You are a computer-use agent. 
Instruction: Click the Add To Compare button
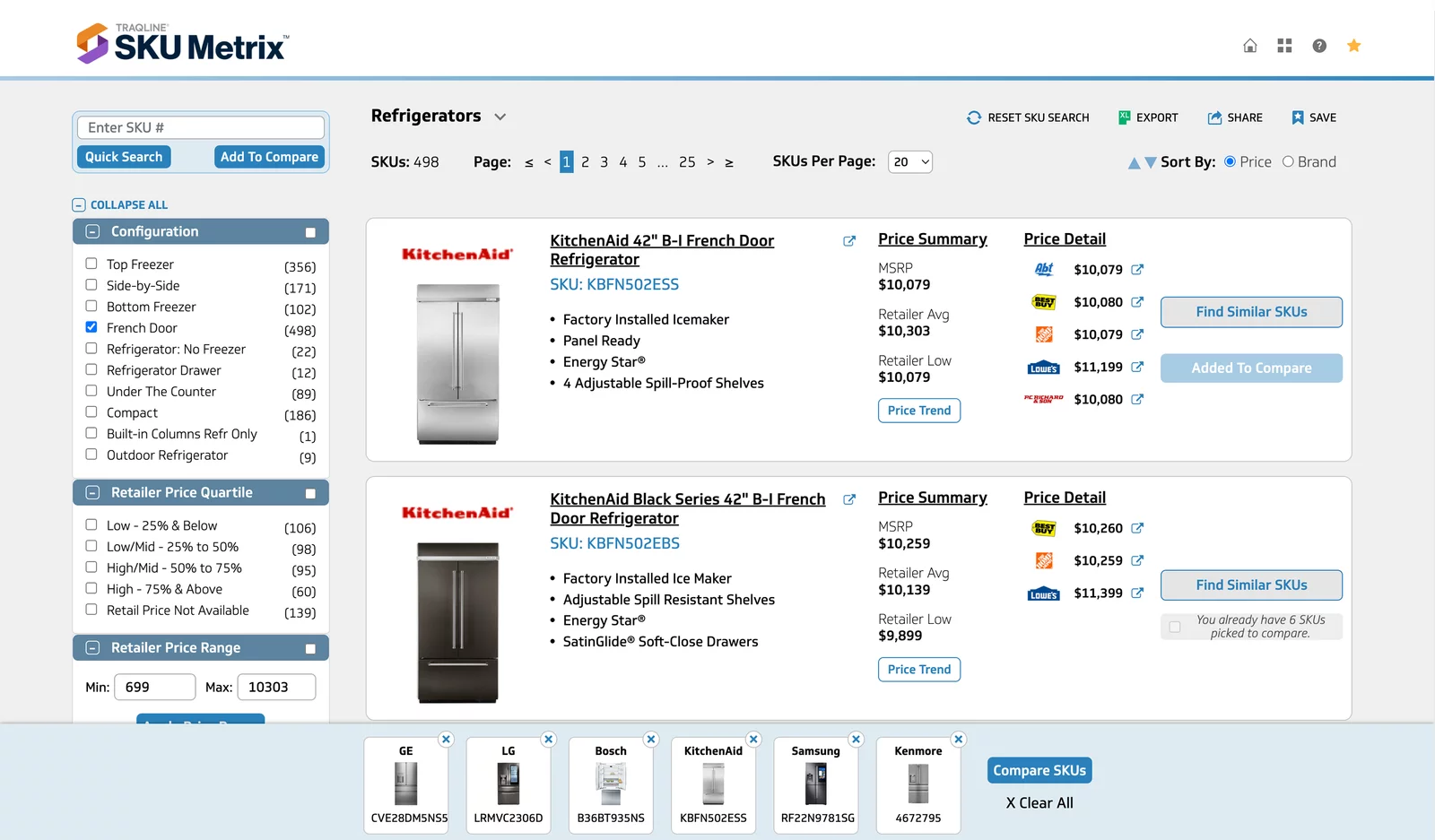269,157
